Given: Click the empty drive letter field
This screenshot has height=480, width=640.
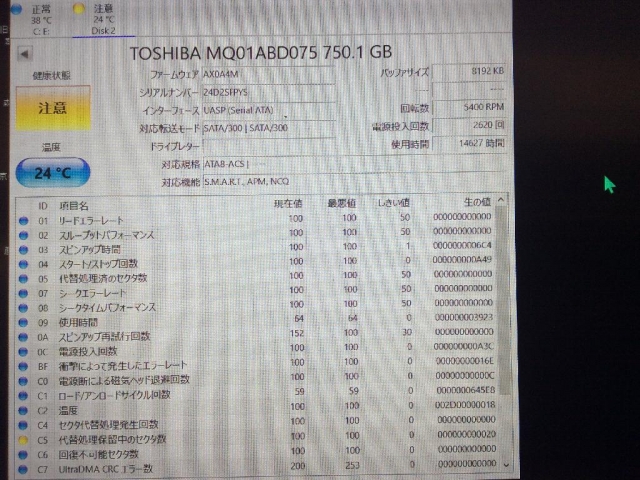Looking at the screenshot, I should [x=269, y=146].
